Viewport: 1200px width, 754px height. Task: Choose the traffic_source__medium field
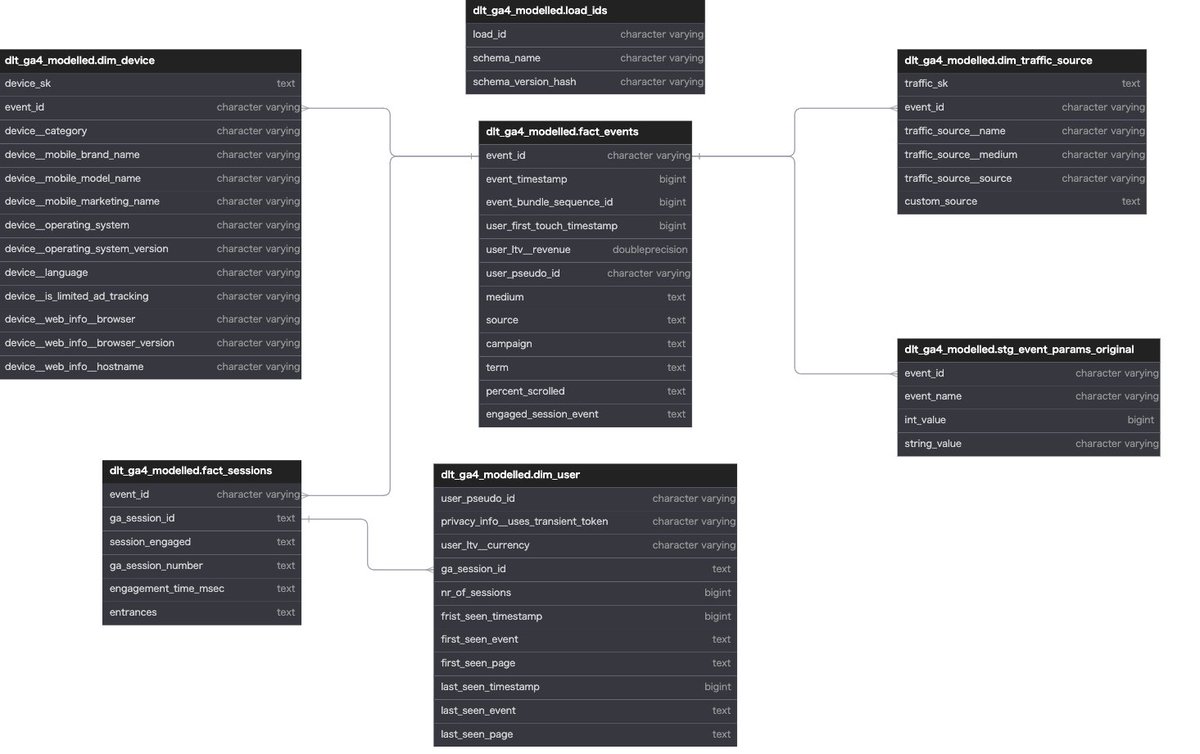[1022, 155]
